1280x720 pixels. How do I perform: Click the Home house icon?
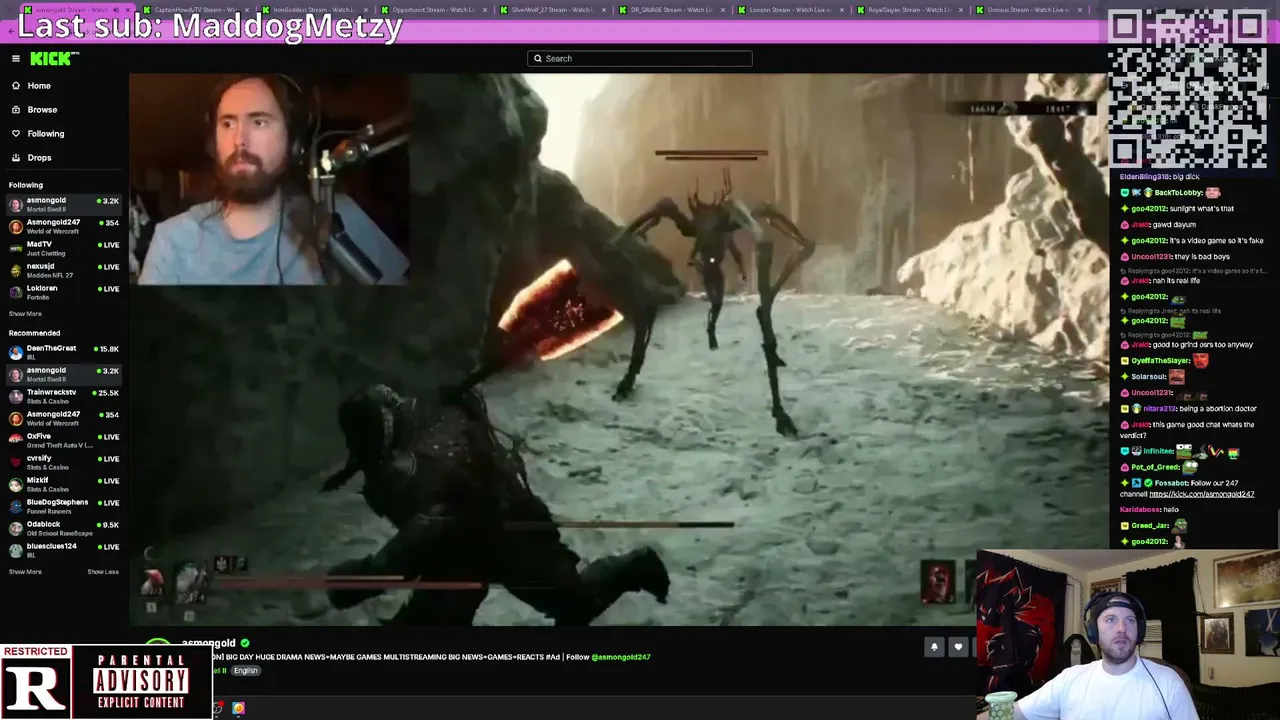16,86
